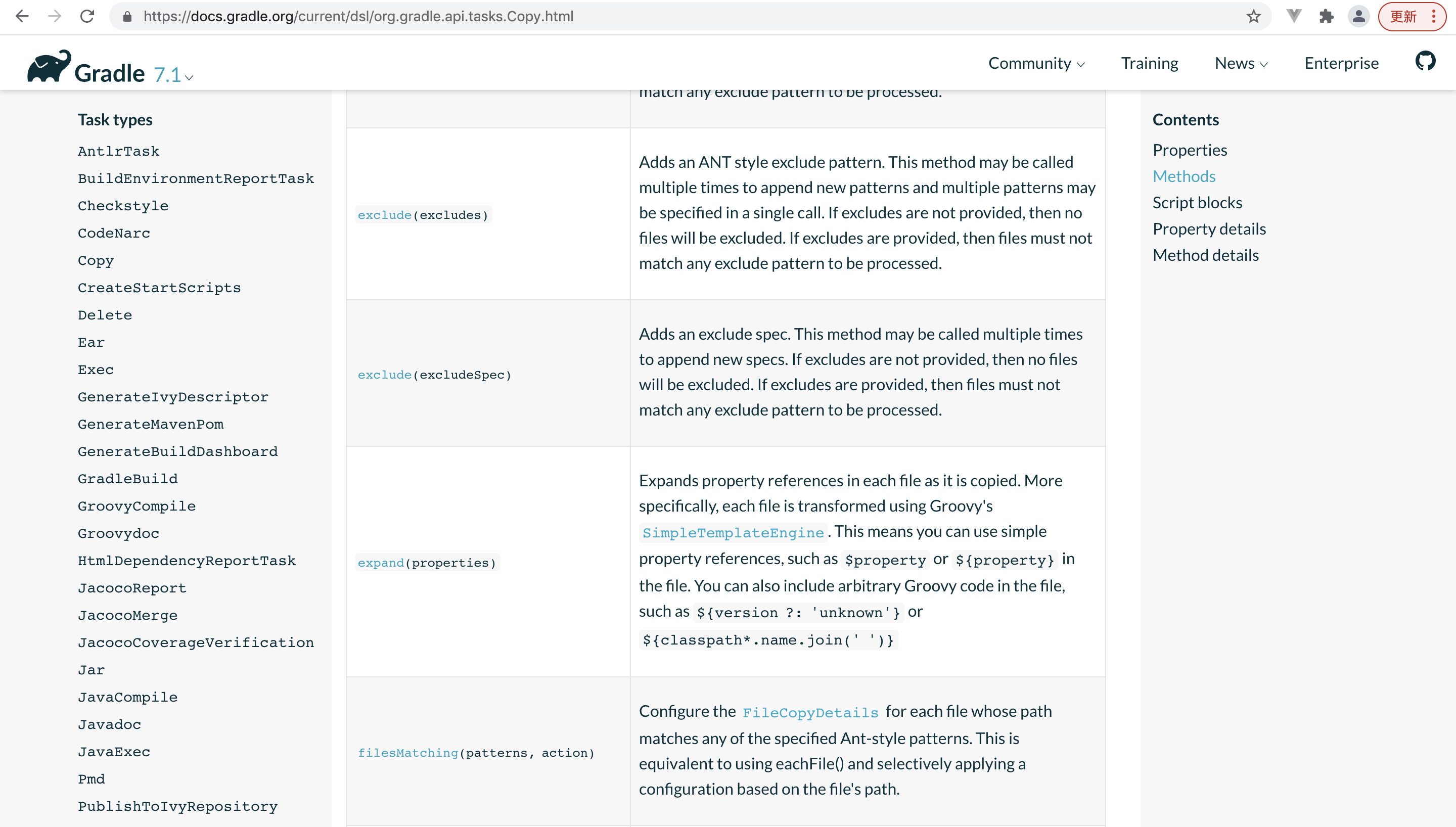The image size is (1456, 827).
Task: Jump to the Methods section in Contents
Action: pyautogui.click(x=1184, y=176)
